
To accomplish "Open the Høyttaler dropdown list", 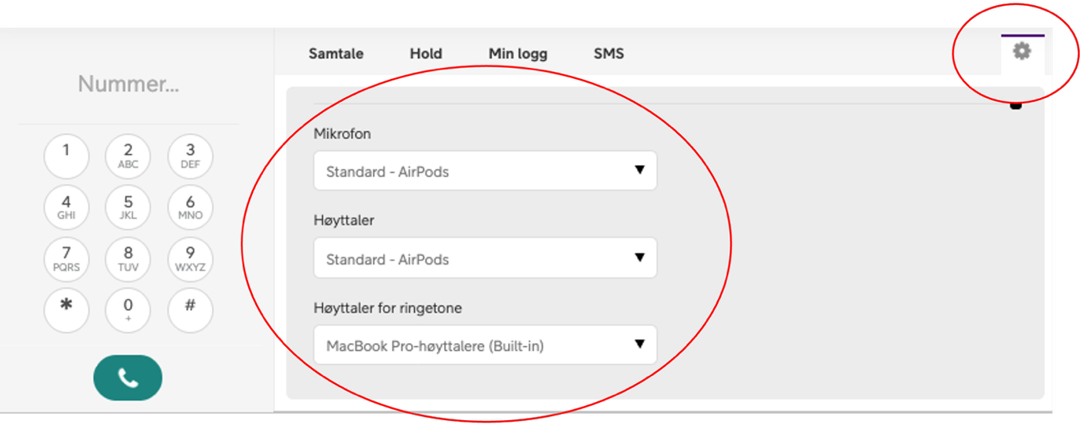I will pos(485,259).
